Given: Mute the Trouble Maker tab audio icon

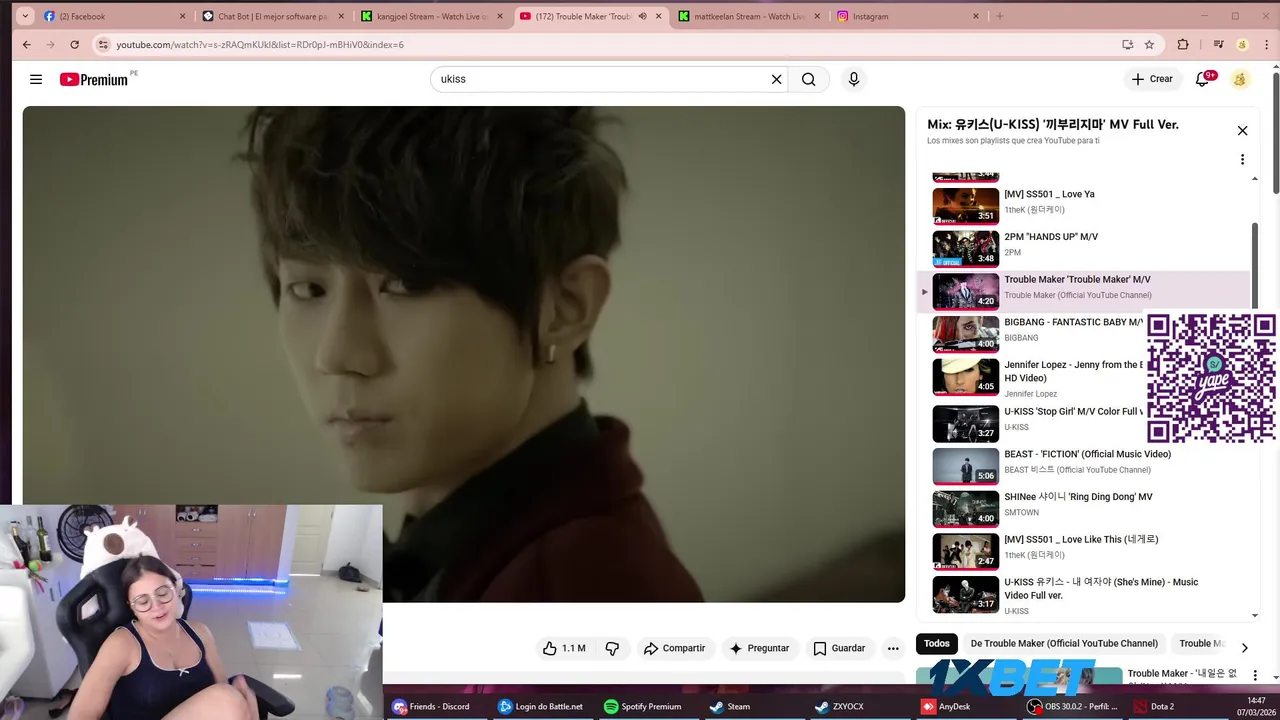Looking at the screenshot, I should tap(642, 16).
